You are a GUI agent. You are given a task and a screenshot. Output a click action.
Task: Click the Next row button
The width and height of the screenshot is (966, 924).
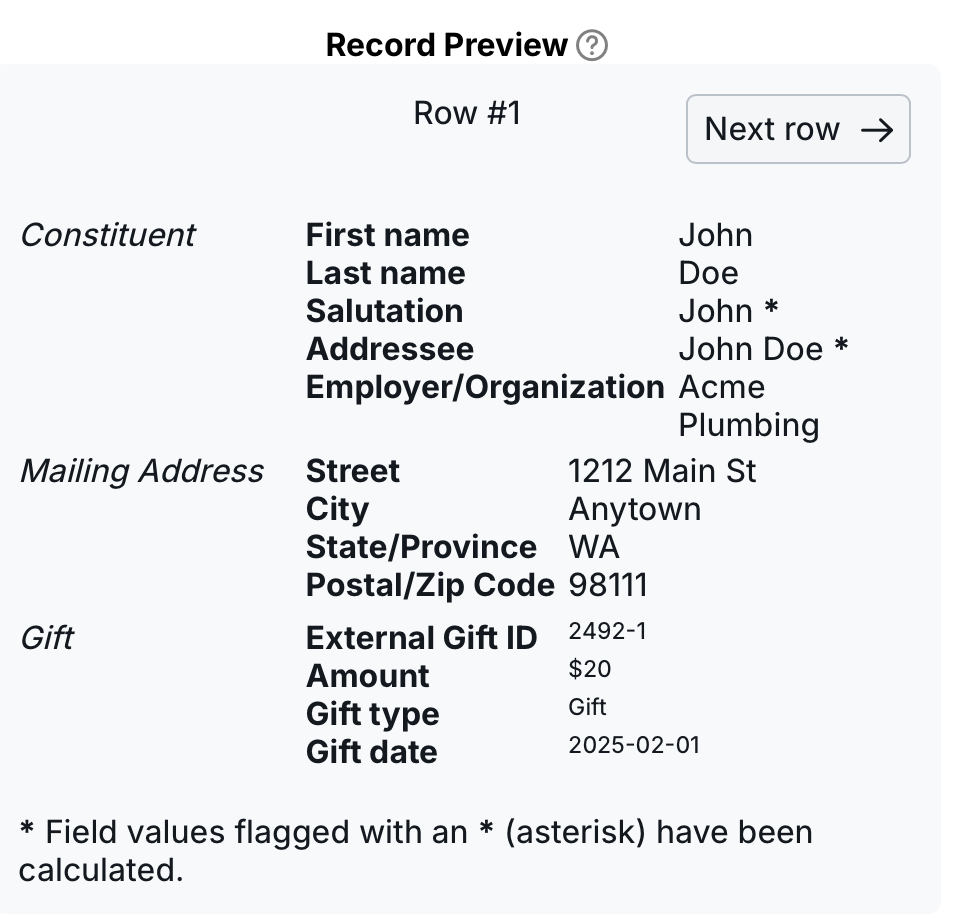pos(797,129)
